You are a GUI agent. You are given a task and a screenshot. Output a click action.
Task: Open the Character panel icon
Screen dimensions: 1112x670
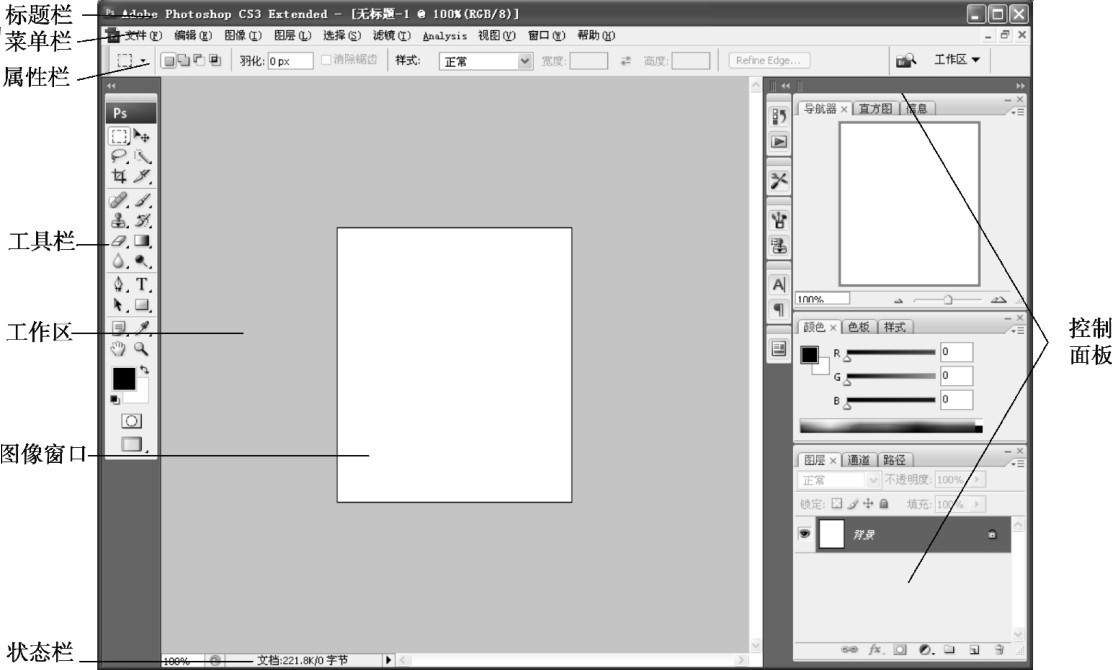coord(779,285)
